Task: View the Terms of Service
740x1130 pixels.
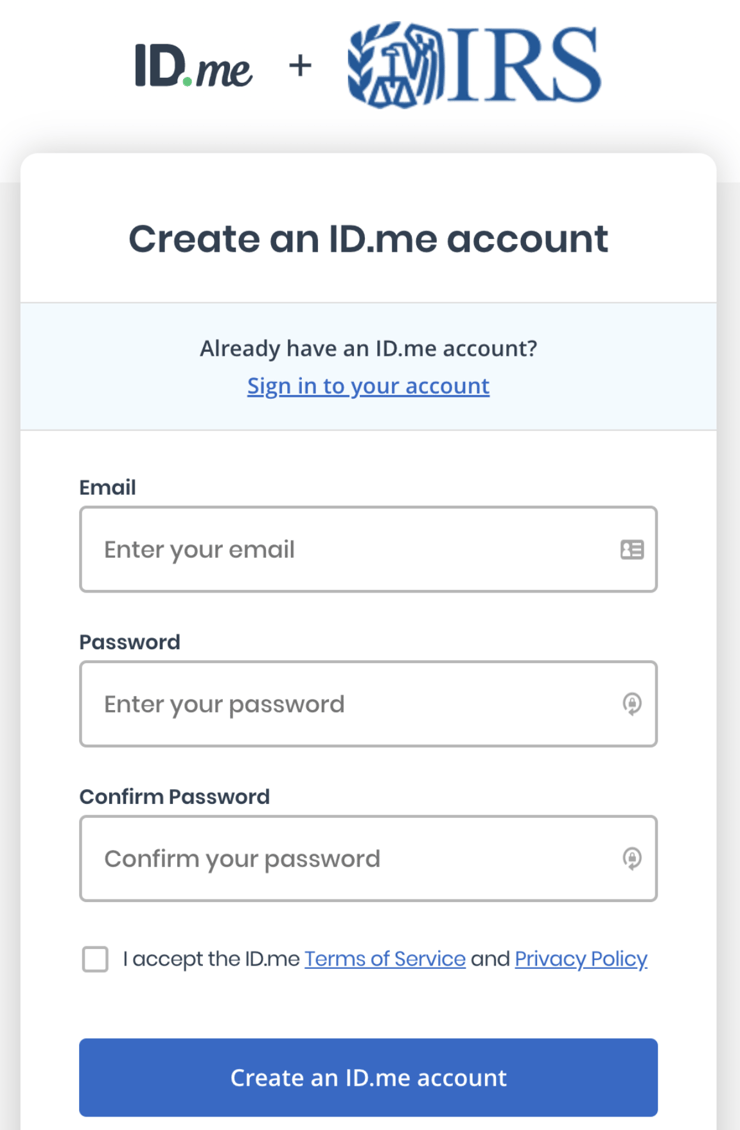Action: click(x=385, y=958)
